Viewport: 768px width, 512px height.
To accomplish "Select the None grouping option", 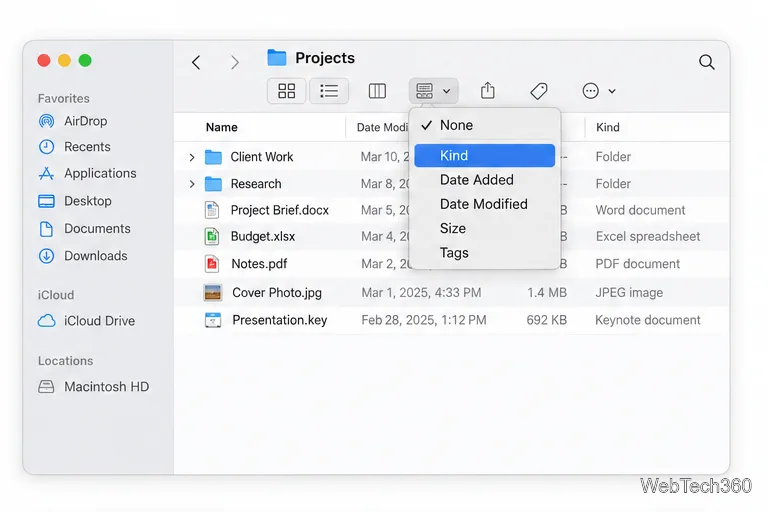I will point(484,125).
